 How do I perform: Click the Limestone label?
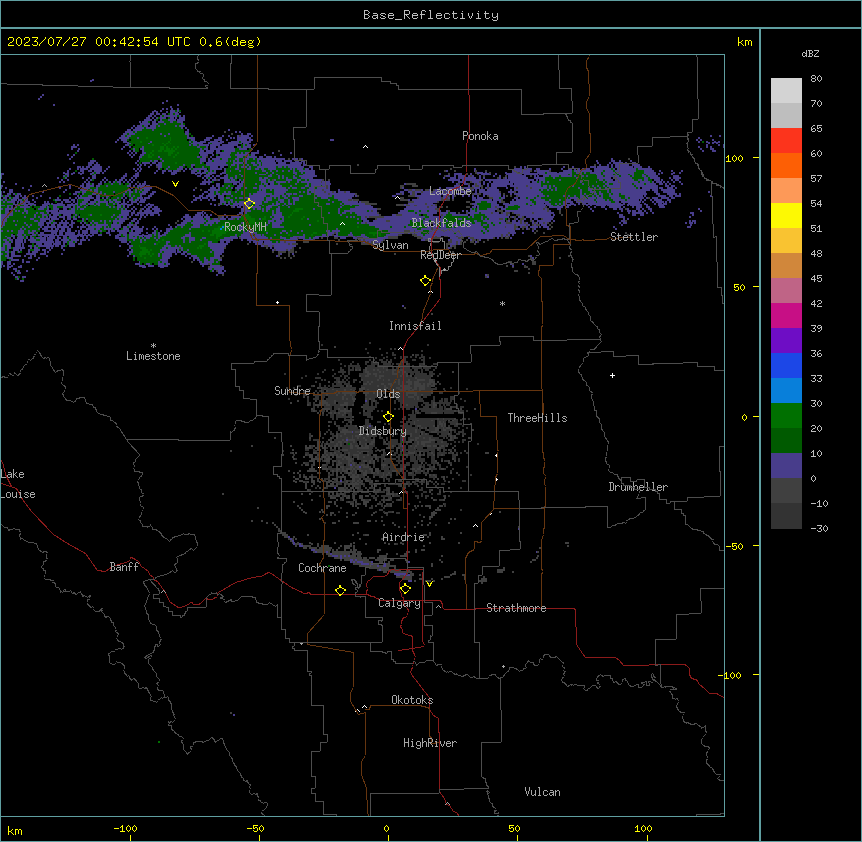(x=153, y=356)
